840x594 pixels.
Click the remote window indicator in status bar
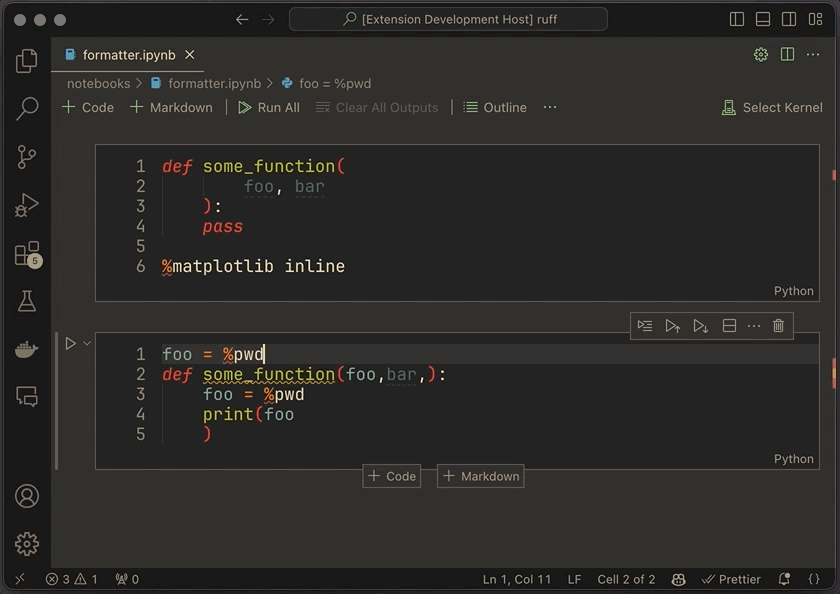[20, 579]
